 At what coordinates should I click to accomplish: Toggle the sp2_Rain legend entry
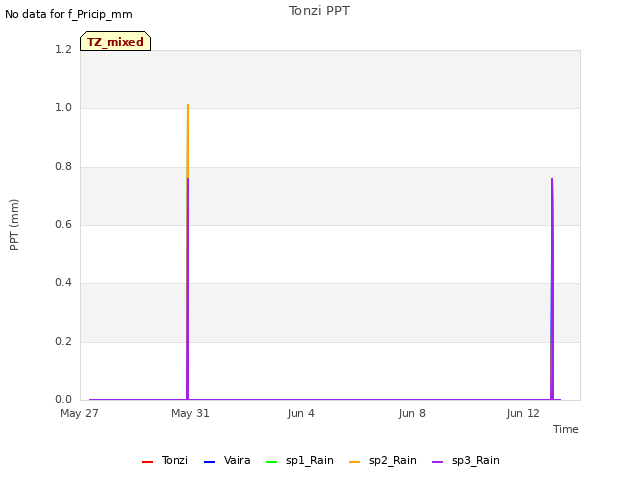click(383, 460)
